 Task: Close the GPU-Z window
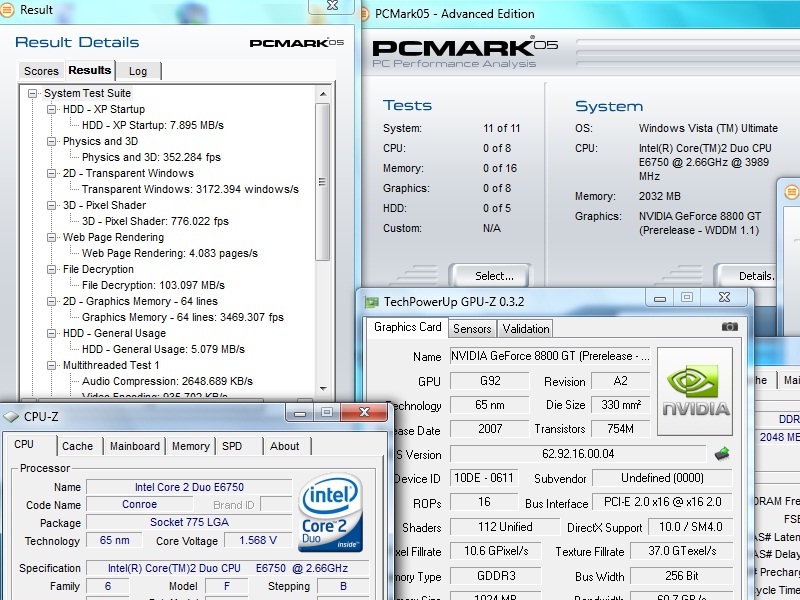pyautogui.click(x=724, y=297)
